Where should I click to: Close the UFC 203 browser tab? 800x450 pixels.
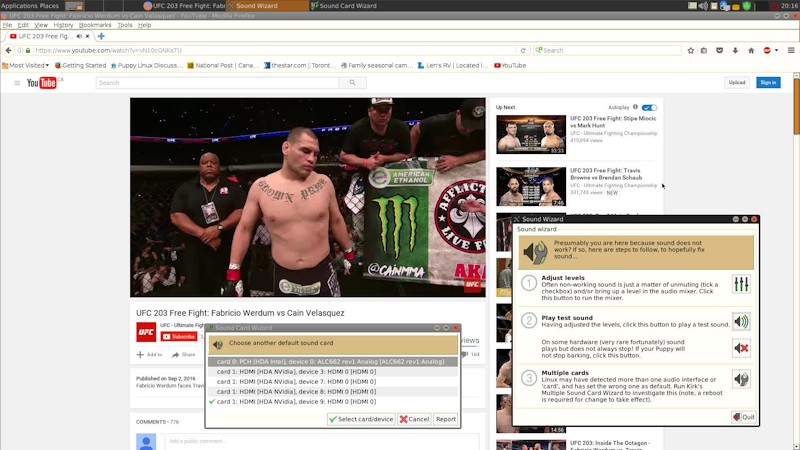87,36
